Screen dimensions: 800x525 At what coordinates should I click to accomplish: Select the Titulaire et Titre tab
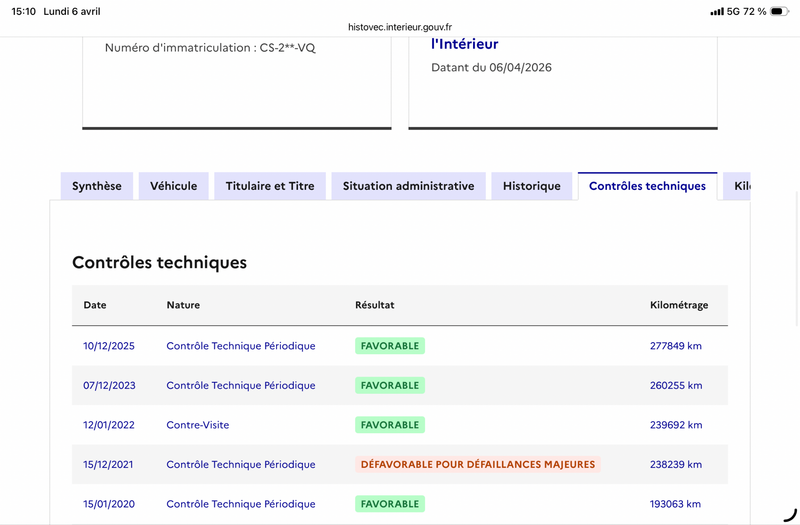point(270,186)
